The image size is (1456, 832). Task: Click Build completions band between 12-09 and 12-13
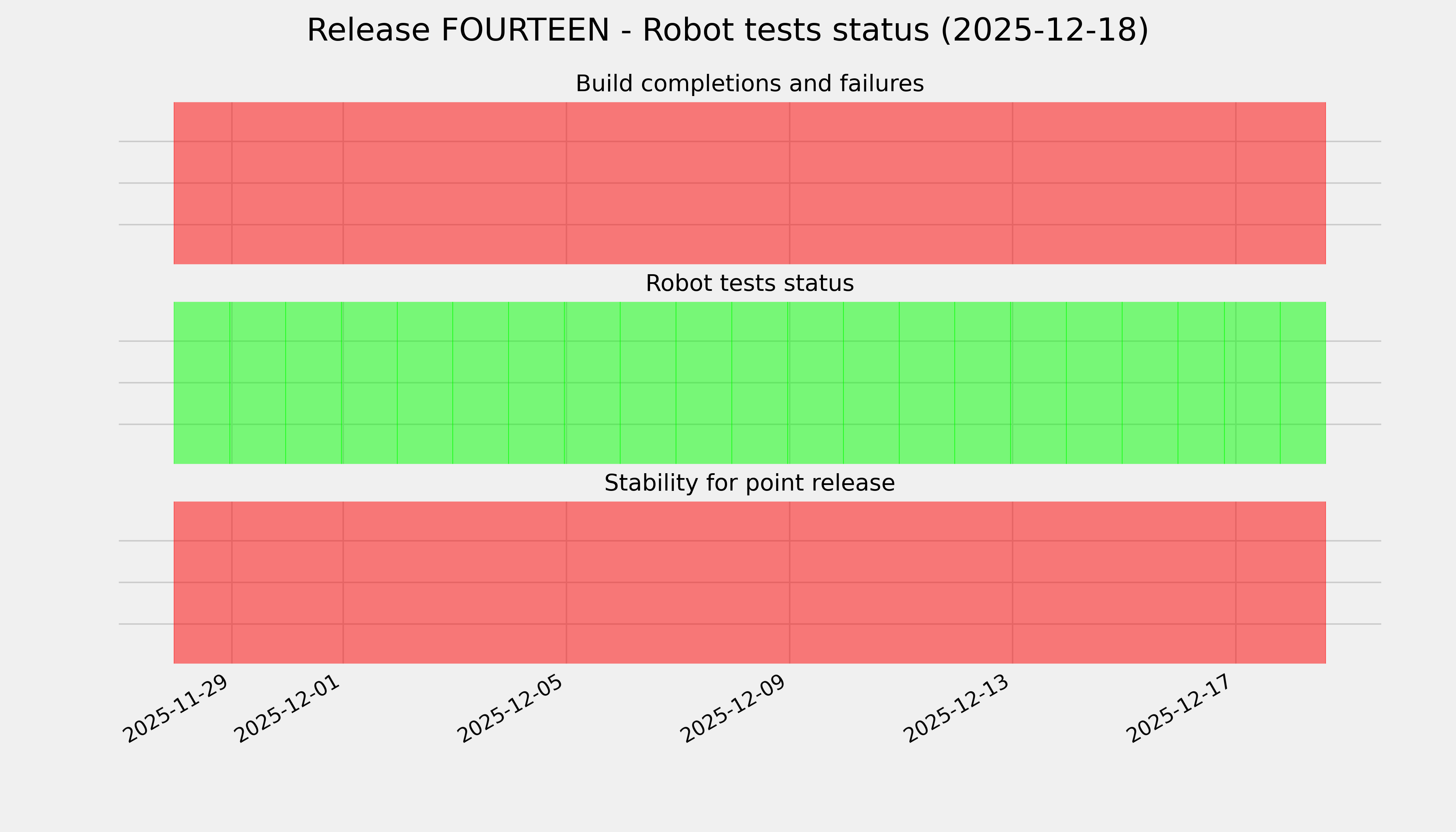[x=901, y=183]
